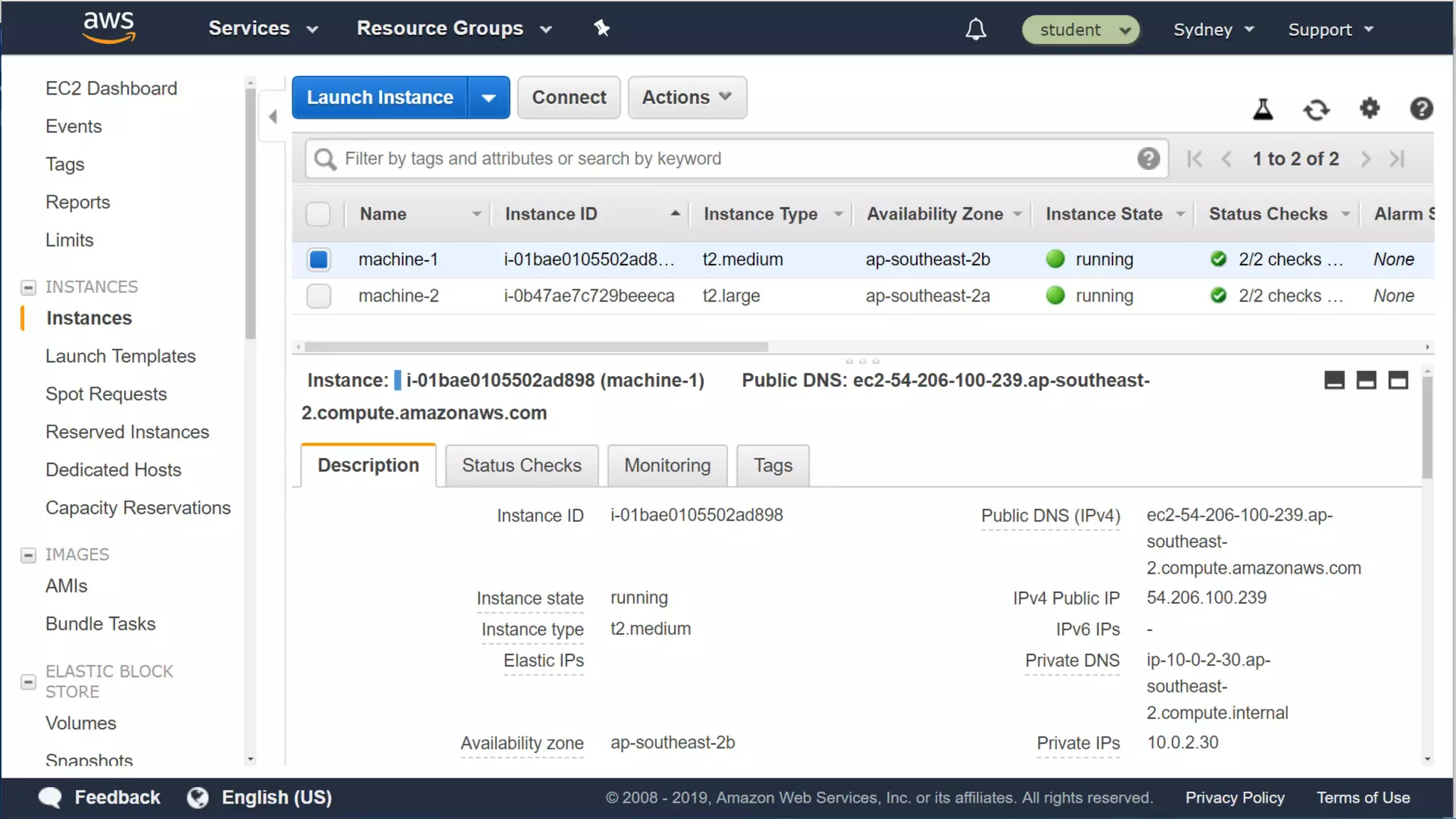
Task: Click the experiments flask icon
Action: pos(1263,109)
